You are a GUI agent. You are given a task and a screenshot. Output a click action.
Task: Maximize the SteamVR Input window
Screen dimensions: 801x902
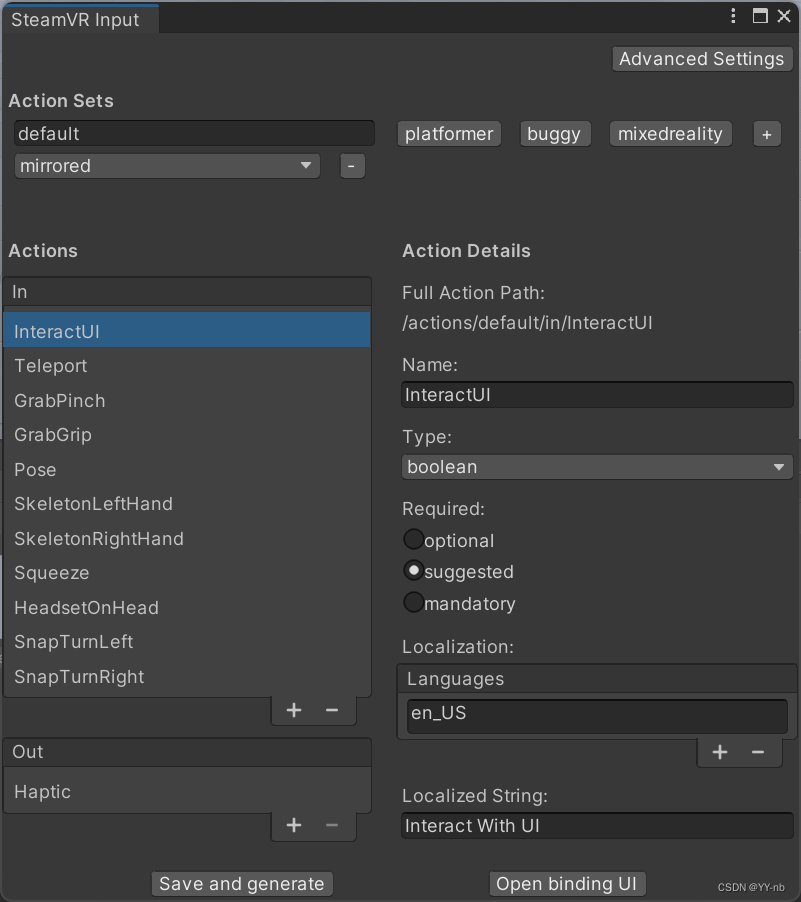(760, 16)
